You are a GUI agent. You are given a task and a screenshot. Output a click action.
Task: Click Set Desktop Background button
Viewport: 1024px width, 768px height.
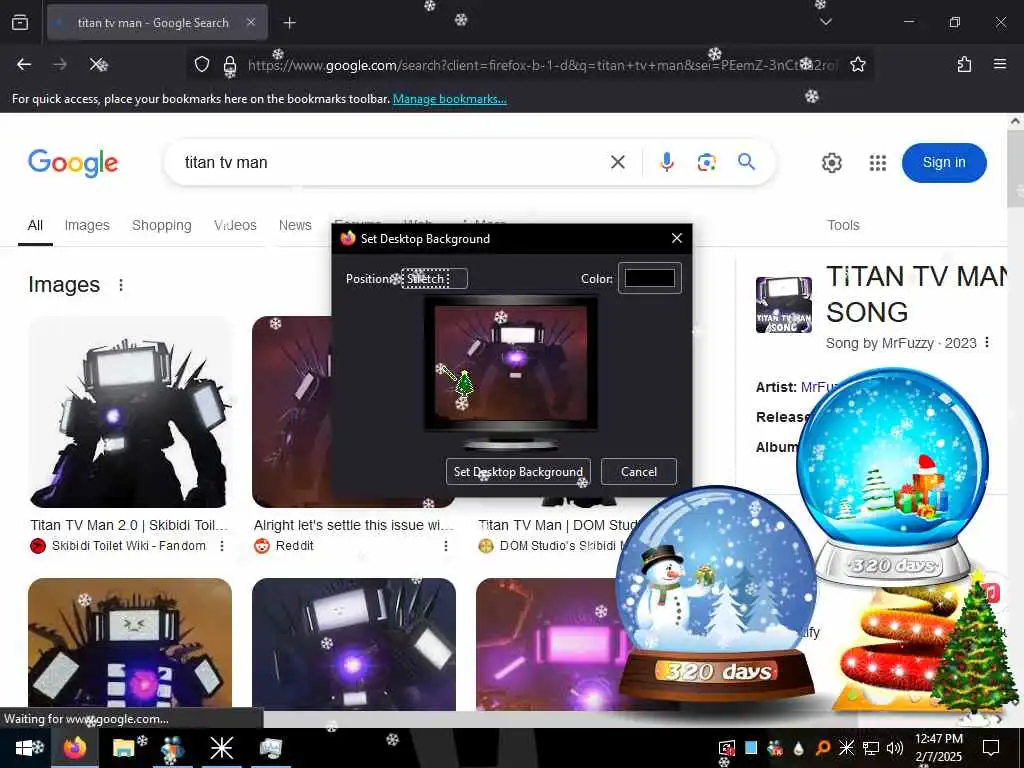(x=518, y=472)
